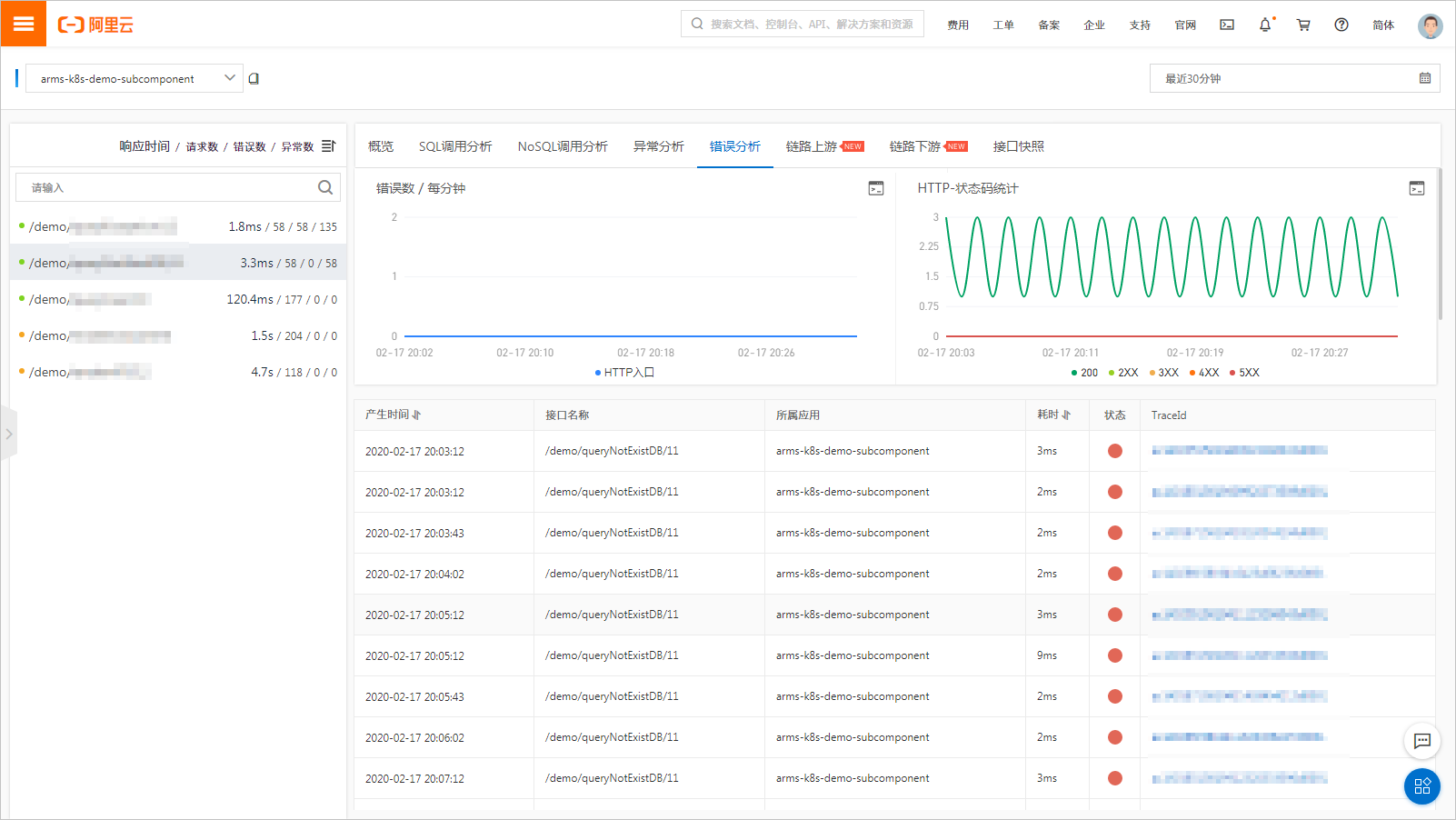Click status dot for 20:03:43 row

point(1115,533)
